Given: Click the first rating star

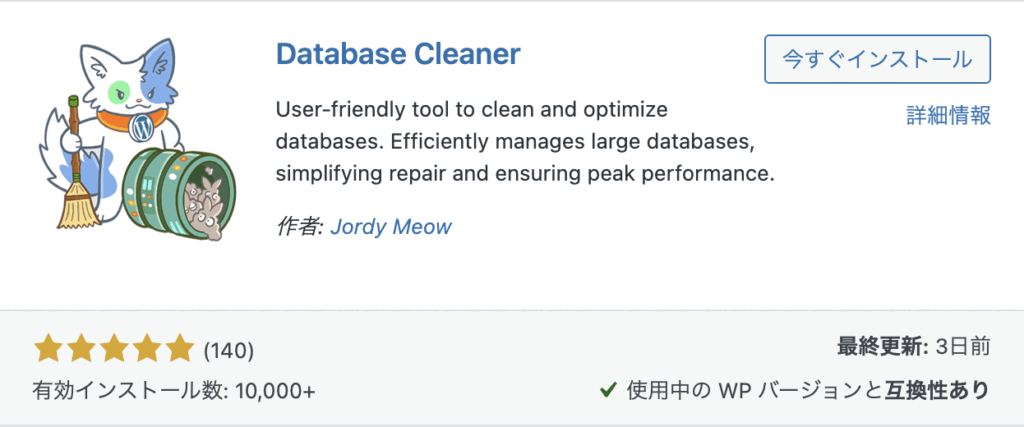Looking at the screenshot, I should click(47, 349).
